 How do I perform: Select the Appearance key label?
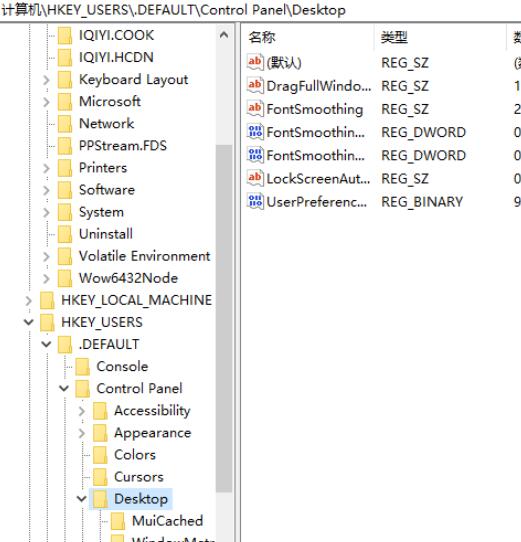[152, 433]
